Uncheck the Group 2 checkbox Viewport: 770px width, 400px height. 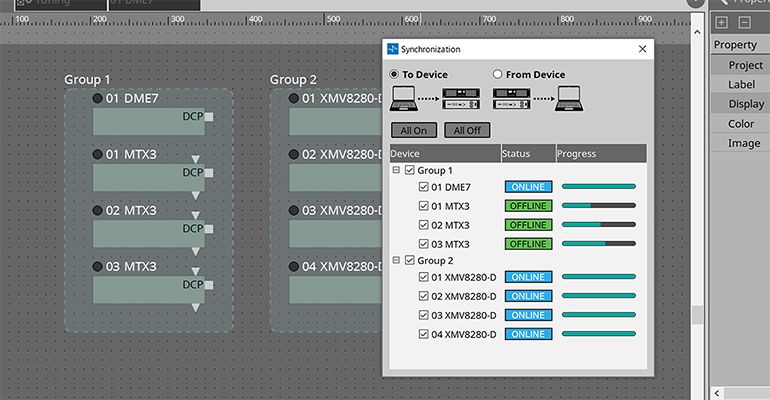click(x=410, y=260)
